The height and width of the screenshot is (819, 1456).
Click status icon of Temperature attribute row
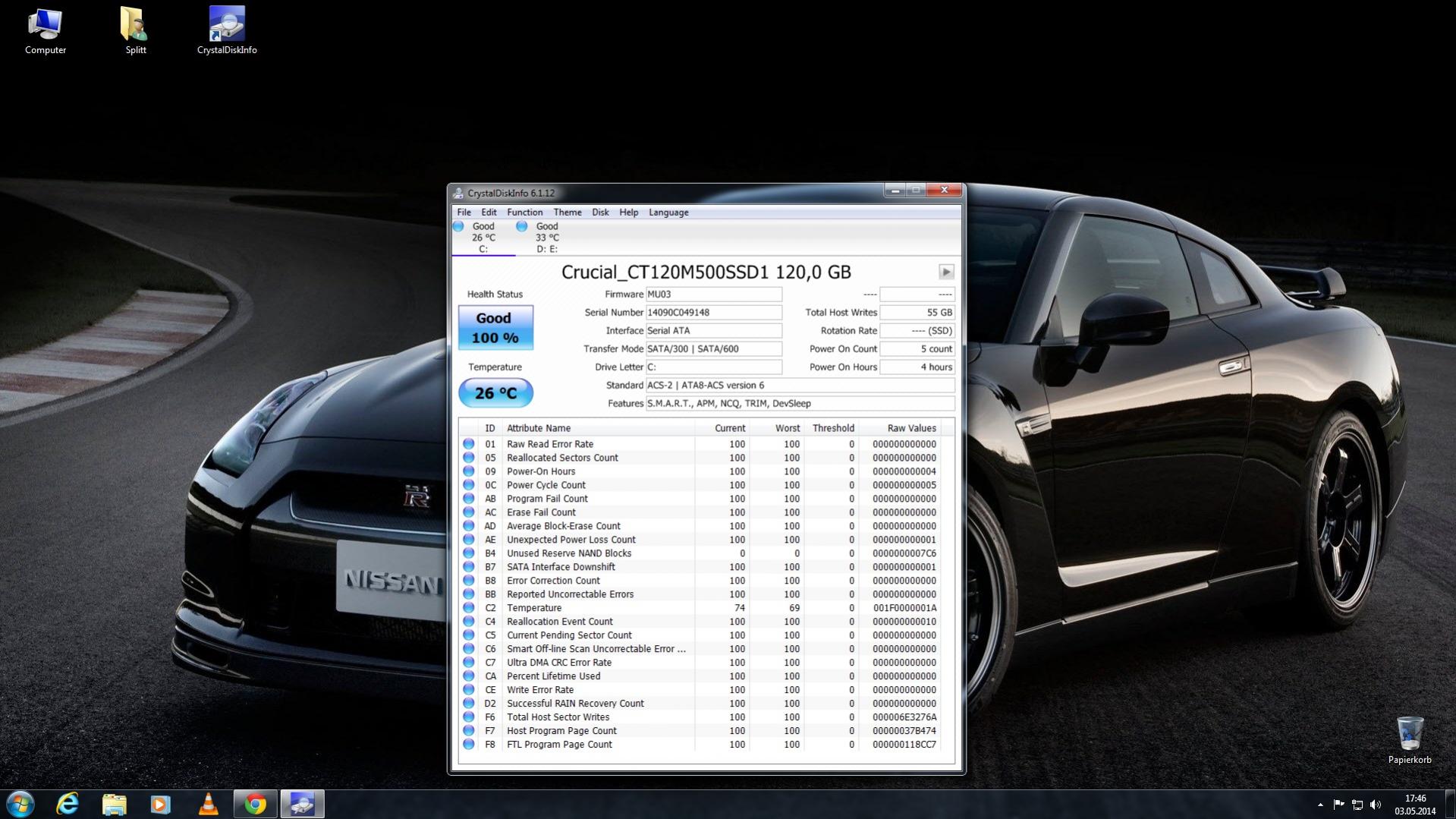click(x=469, y=608)
